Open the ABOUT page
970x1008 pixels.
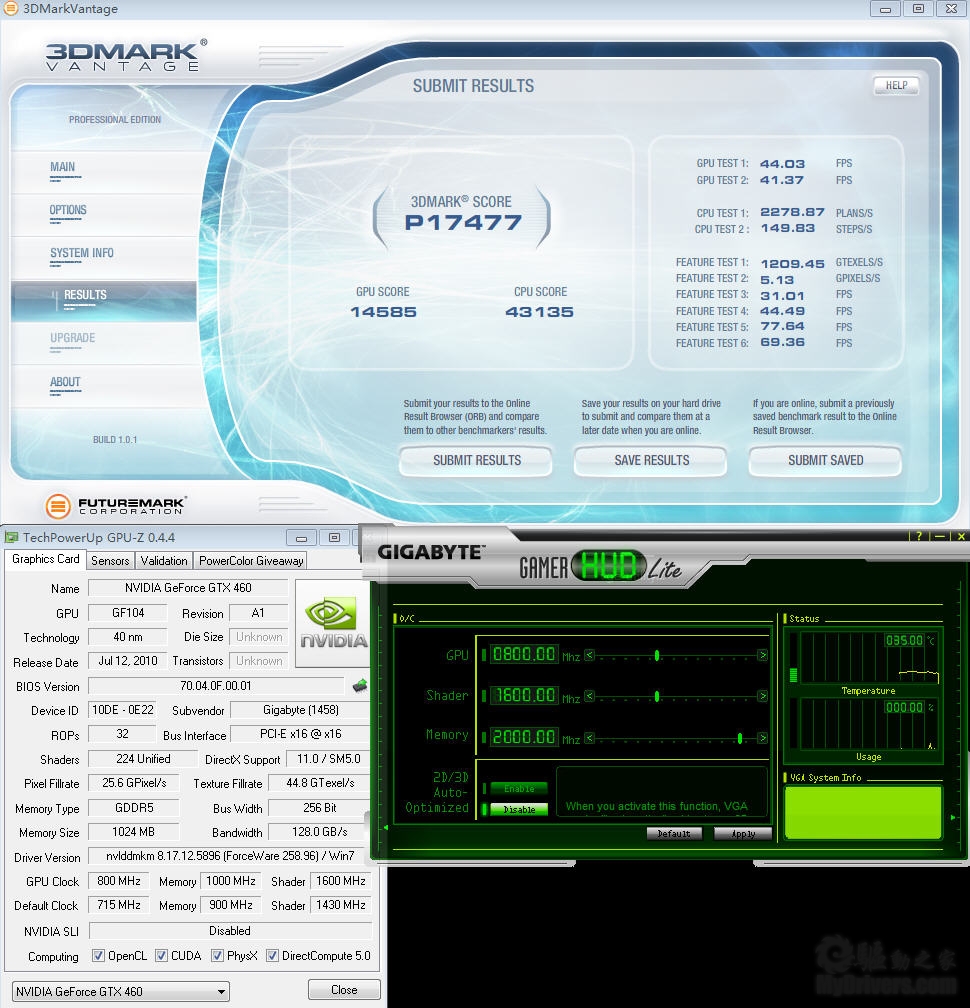click(x=65, y=382)
